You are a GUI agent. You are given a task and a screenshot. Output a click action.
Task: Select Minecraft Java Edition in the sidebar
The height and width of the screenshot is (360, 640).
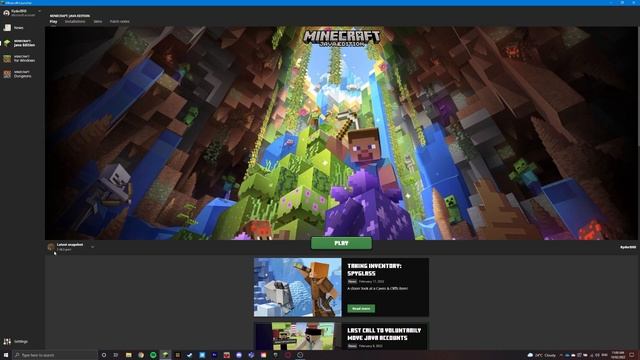19,43
